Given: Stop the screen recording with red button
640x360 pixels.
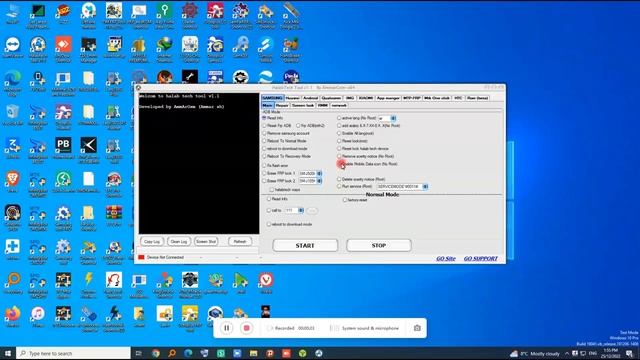Looking at the screenshot, I should pos(246,328).
